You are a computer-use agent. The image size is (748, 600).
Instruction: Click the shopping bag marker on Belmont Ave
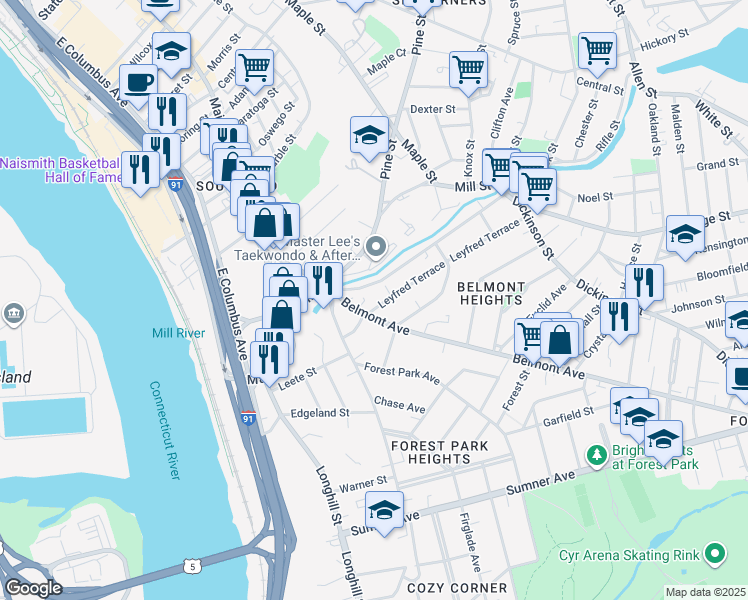click(x=559, y=341)
